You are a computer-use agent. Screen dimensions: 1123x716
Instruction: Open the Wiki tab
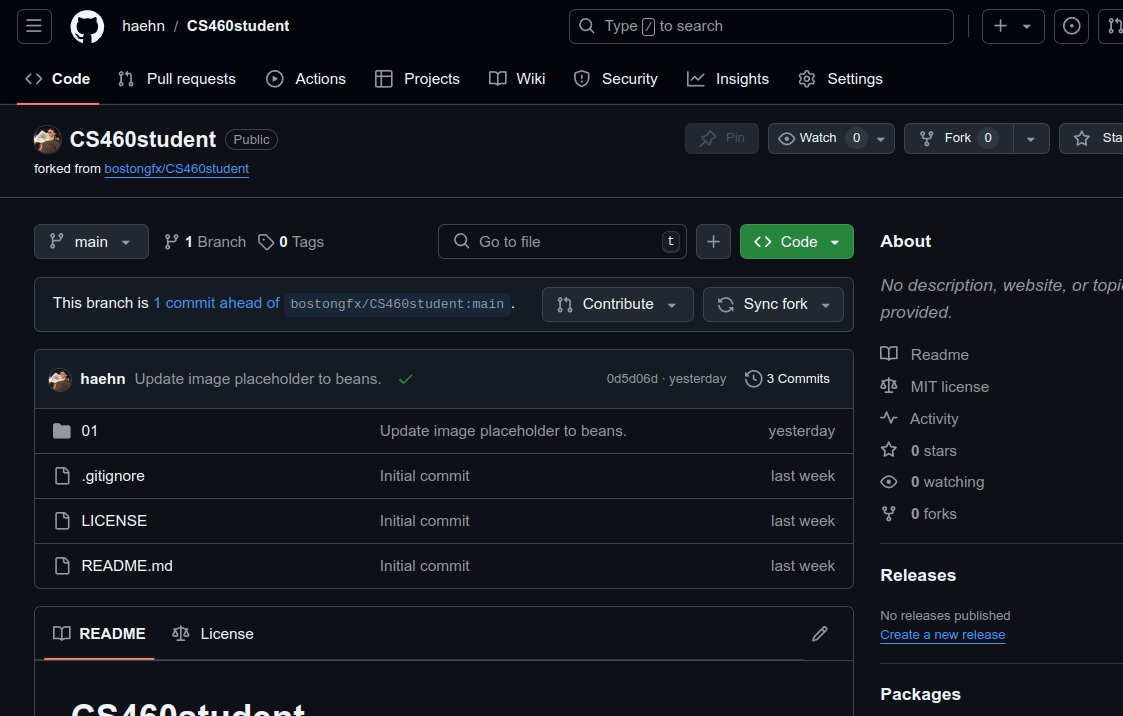coord(517,79)
